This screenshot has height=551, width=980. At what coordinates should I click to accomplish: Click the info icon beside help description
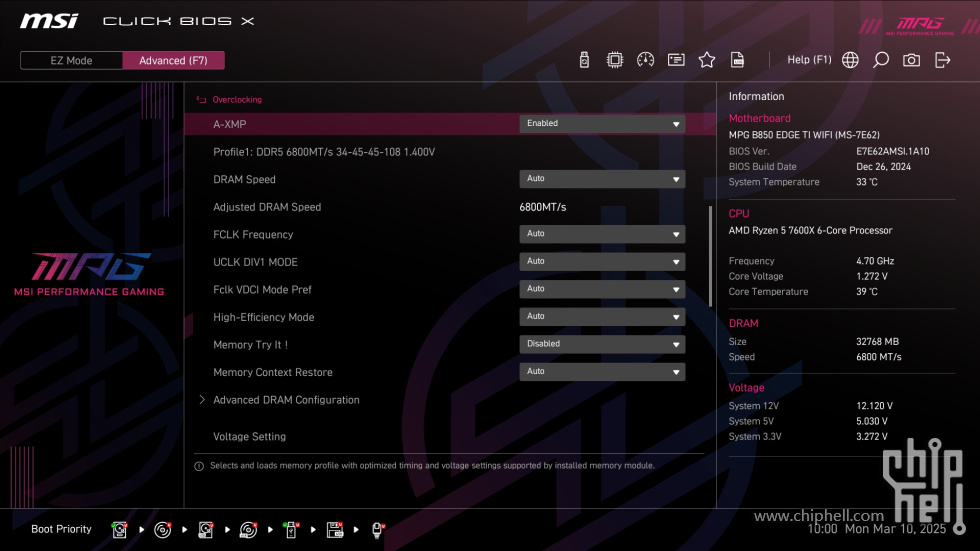point(199,466)
